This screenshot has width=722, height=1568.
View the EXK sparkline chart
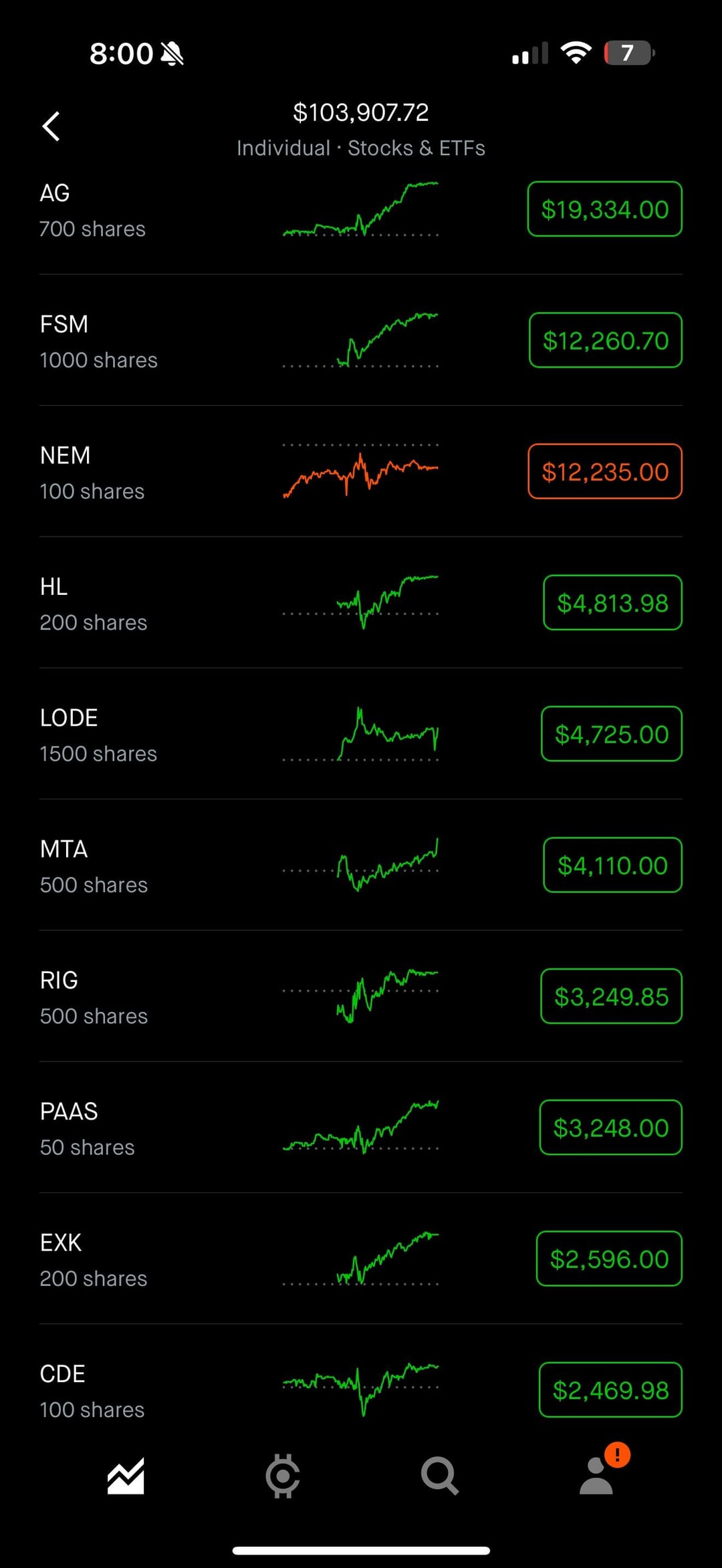pos(360,1259)
